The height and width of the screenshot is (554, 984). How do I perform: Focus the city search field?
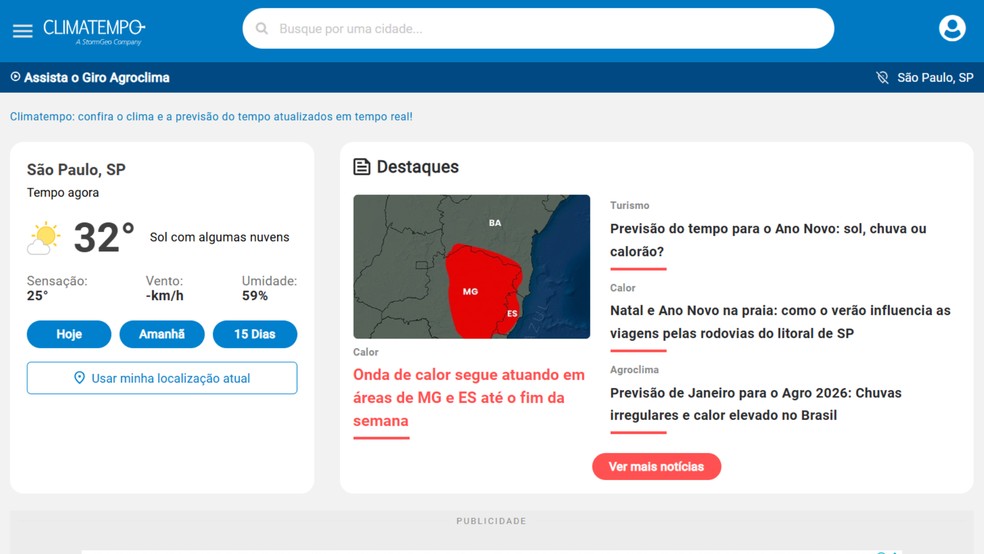[538, 28]
